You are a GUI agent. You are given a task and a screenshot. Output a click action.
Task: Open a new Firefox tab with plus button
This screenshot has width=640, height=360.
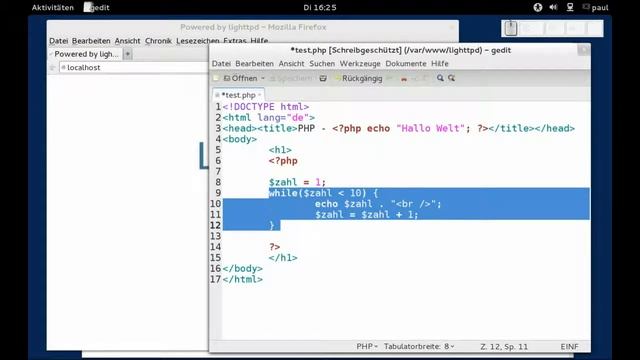point(128,54)
